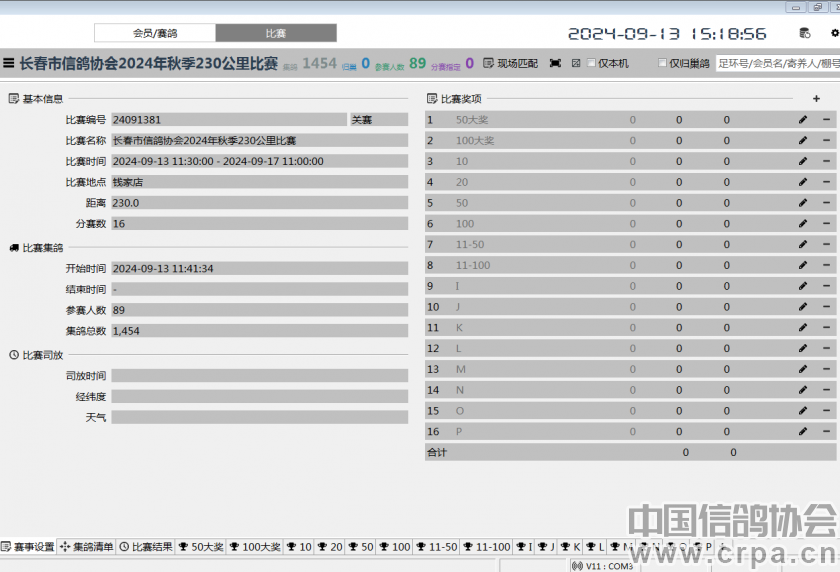Image resolution: width=840 pixels, height=572 pixels.
Task: Open the bottom tab labeled I
Action: coord(524,547)
